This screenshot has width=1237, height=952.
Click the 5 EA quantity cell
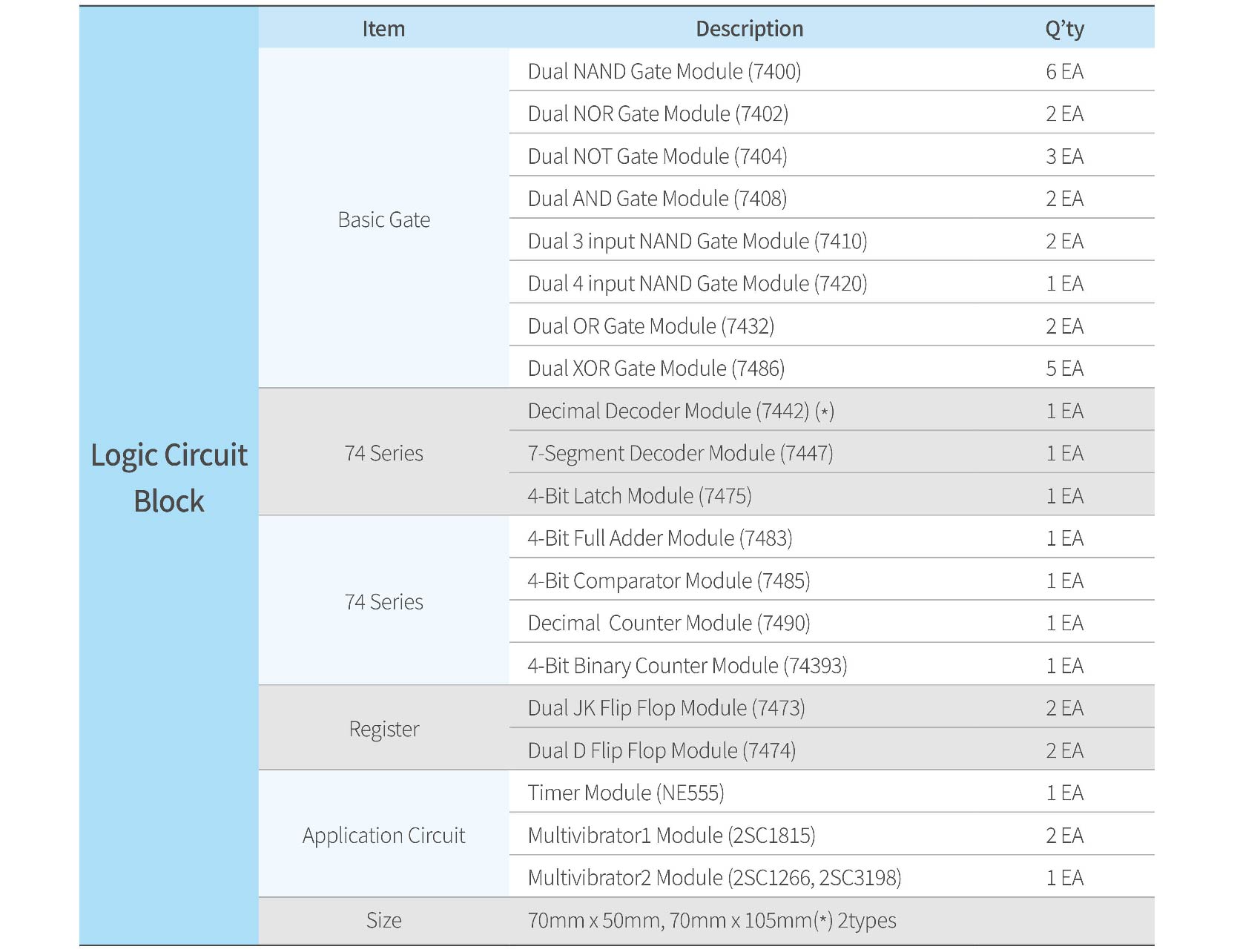coord(1064,368)
